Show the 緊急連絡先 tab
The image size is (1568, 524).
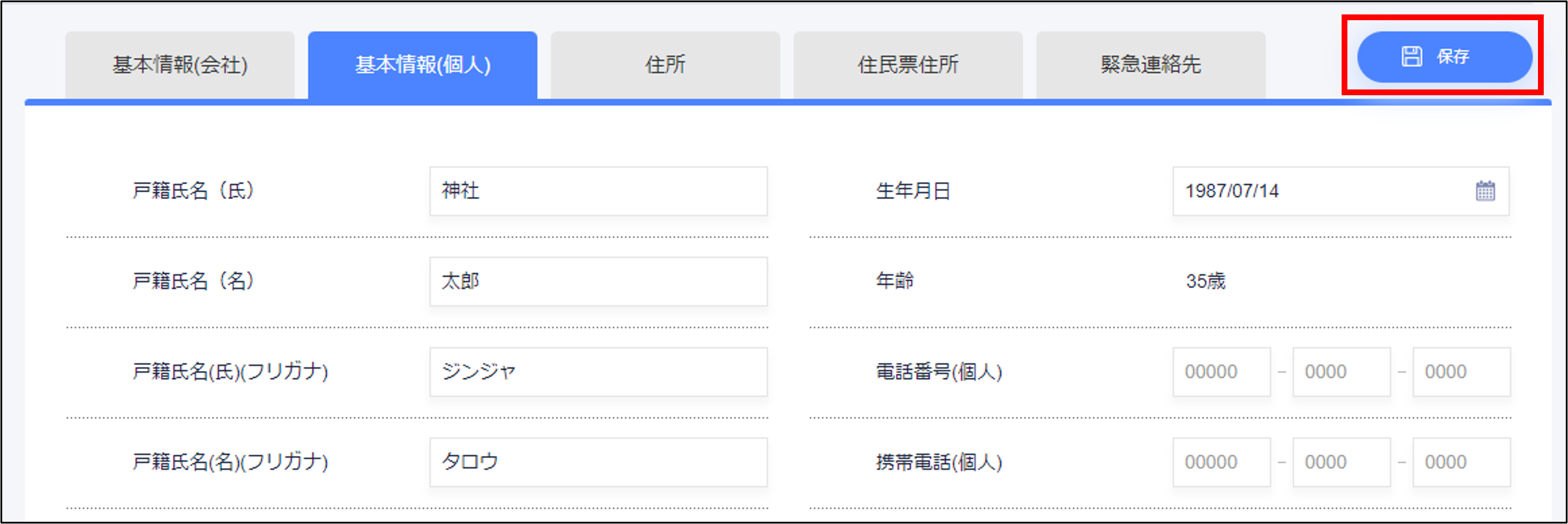[x=1150, y=65]
